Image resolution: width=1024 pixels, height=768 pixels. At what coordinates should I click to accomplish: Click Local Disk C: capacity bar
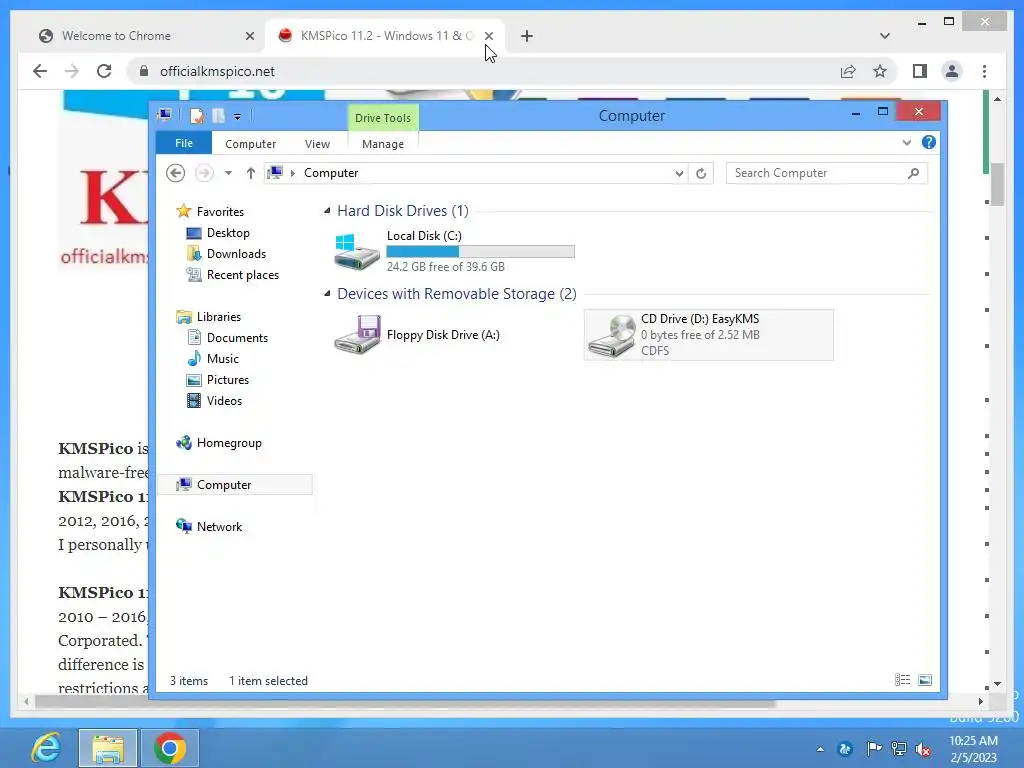pos(481,251)
